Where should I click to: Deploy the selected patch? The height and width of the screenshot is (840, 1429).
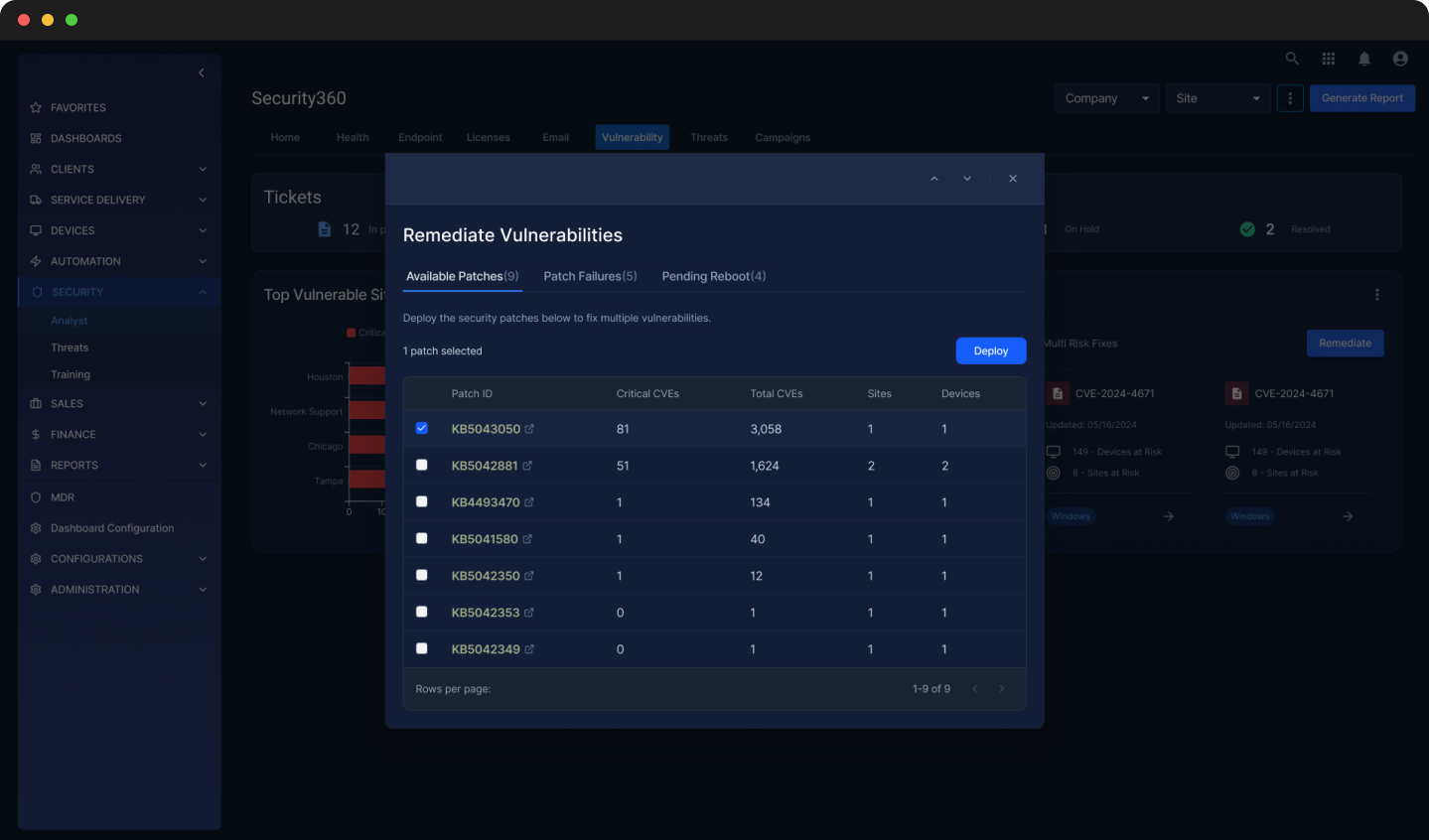990,350
